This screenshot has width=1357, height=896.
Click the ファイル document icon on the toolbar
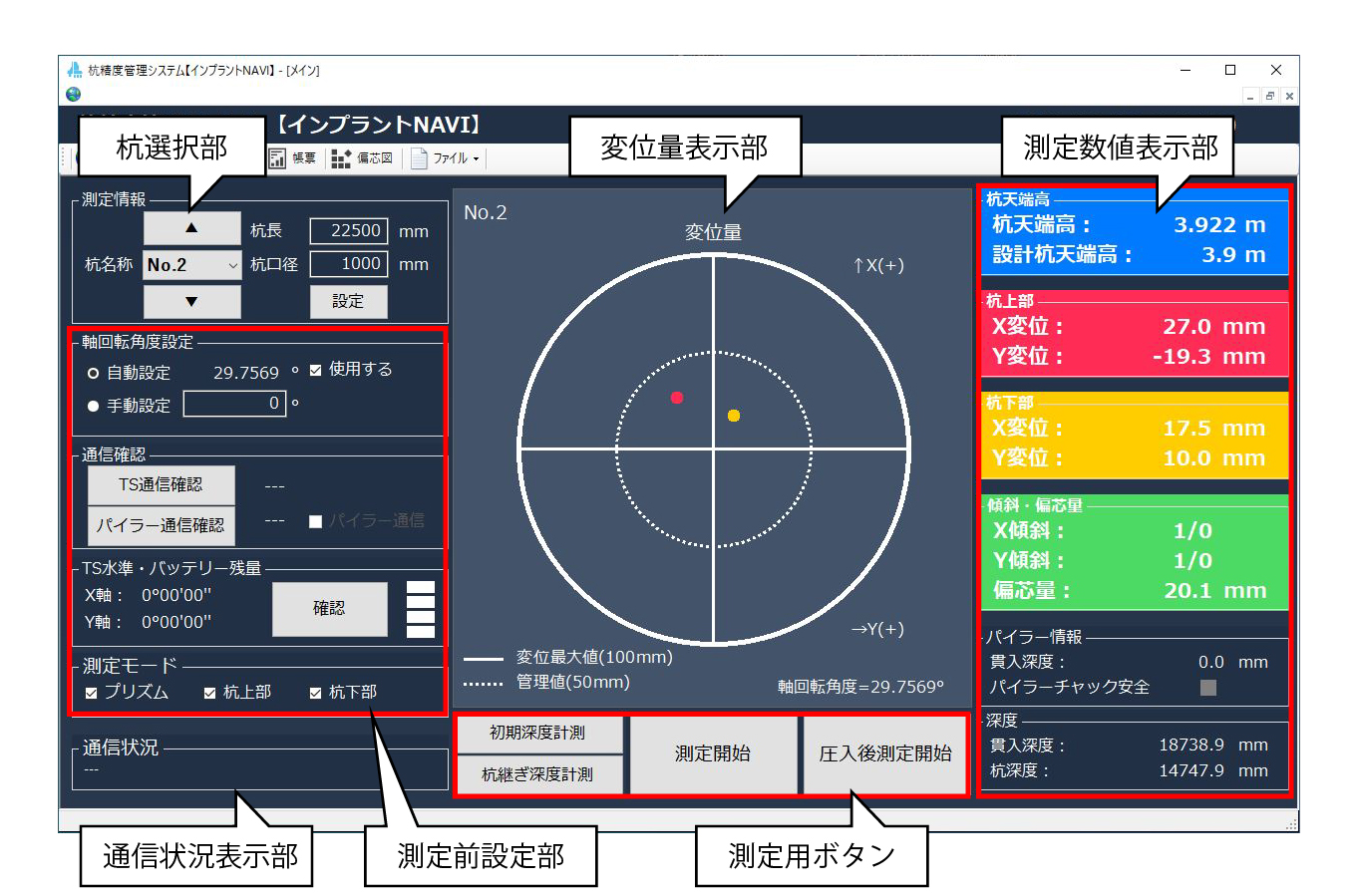(x=419, y=157)
